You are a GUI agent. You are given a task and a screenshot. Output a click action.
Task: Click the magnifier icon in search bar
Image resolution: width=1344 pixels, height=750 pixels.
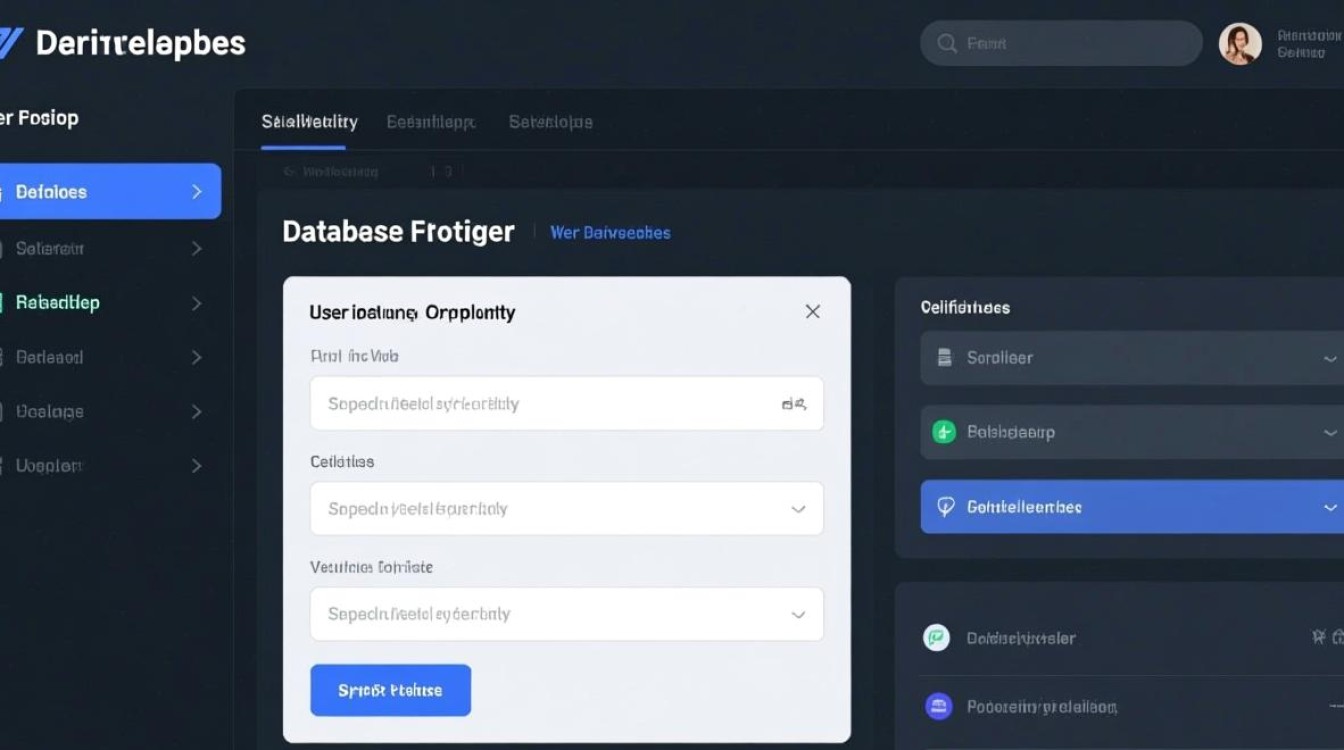[947, 44]
